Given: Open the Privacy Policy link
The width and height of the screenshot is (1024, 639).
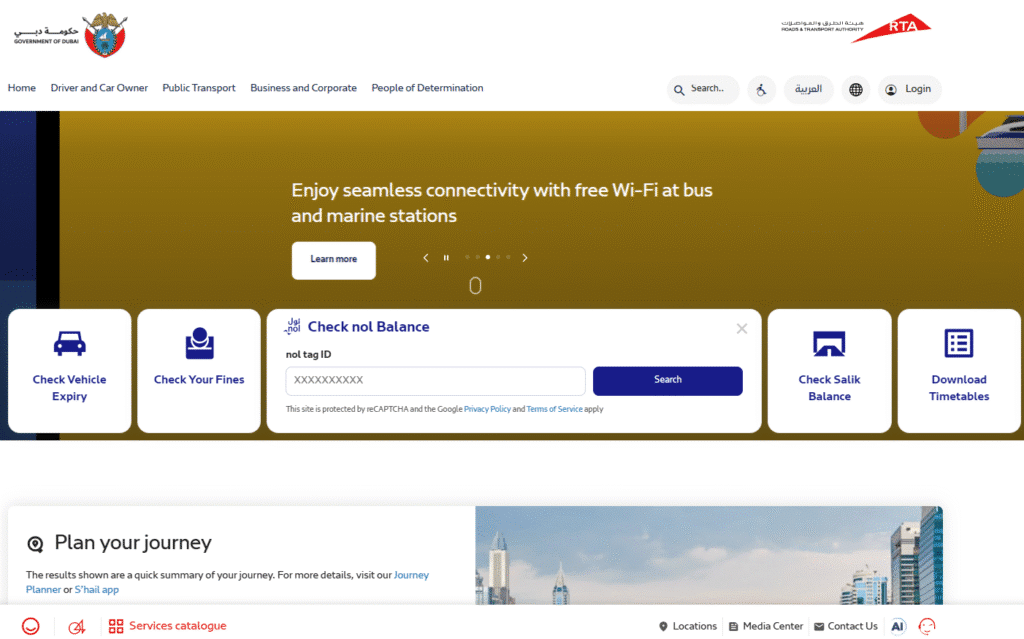Looking at the screenshot, I should tap(487, 409).
